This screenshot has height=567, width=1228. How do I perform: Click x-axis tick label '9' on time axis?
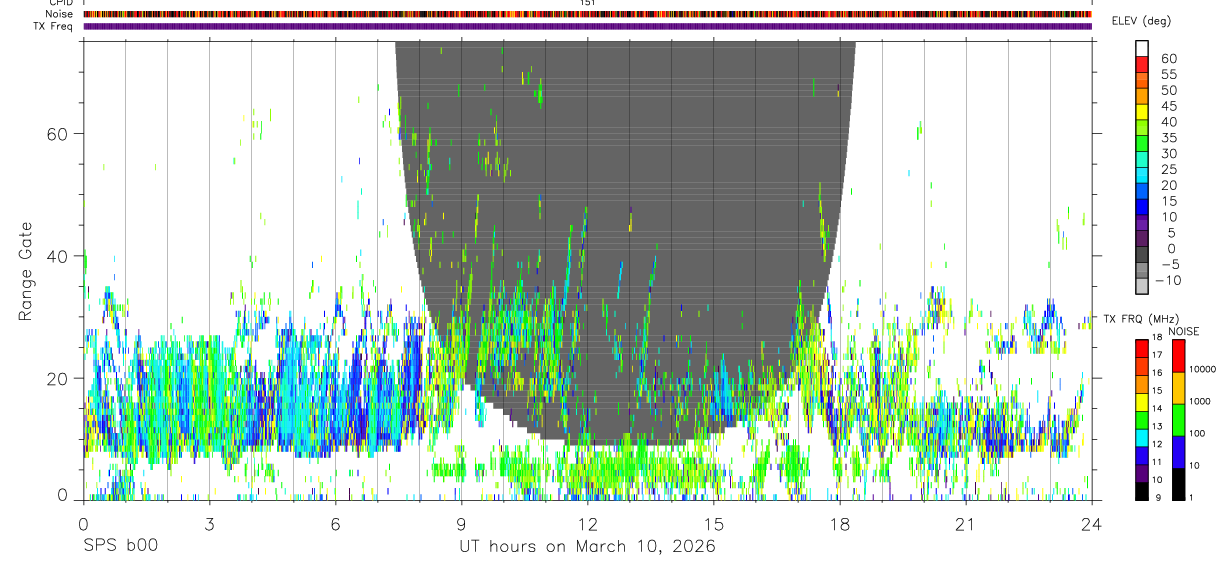tap(462, 523)
